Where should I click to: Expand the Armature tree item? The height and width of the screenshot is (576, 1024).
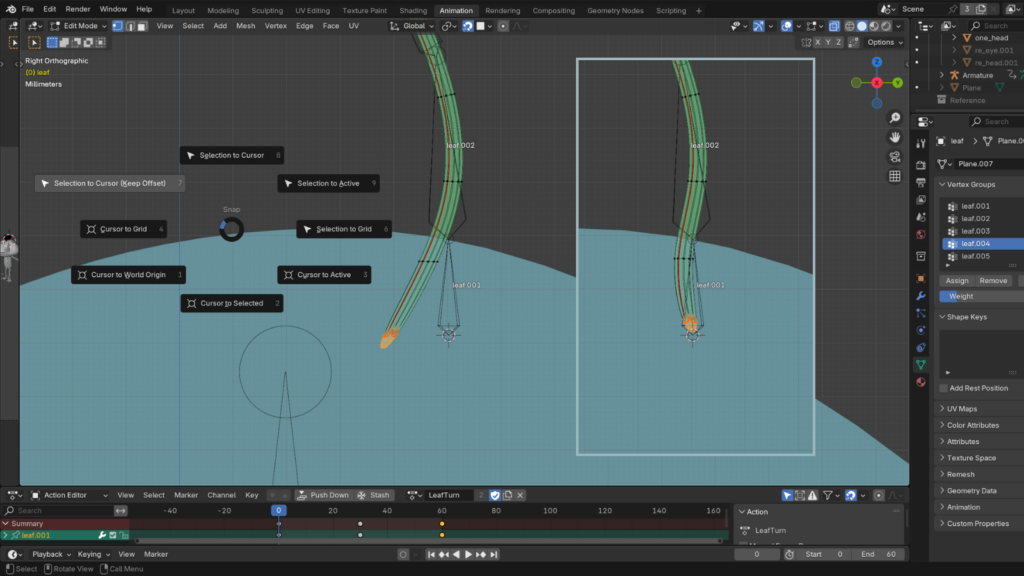tap(942, 75)
